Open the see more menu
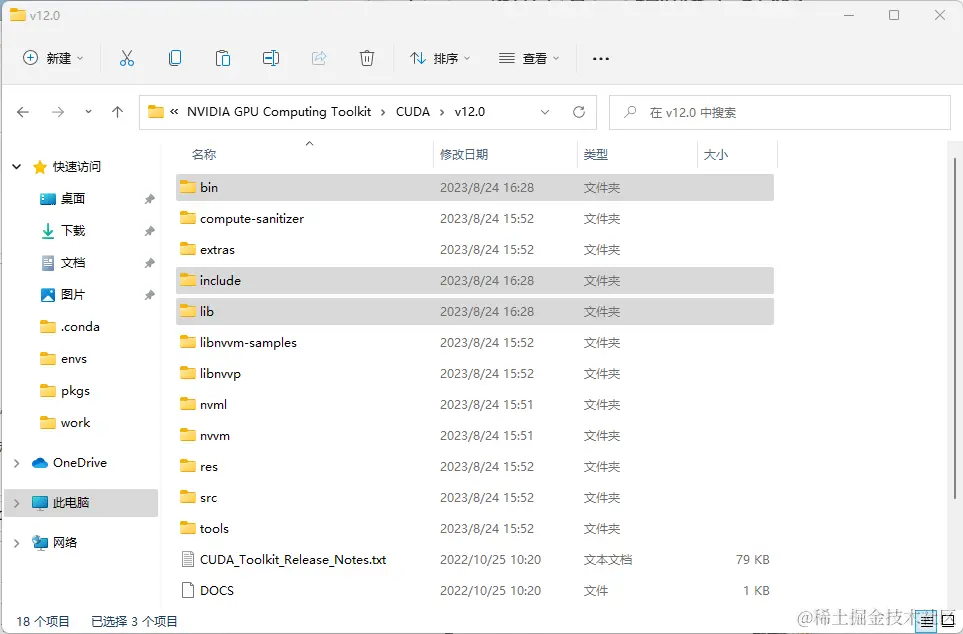 [x=600, y=58]
